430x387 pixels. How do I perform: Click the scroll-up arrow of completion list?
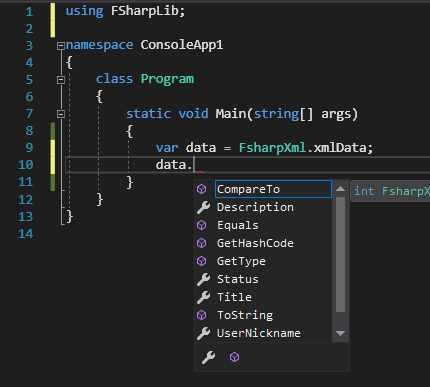coord(340,189)
